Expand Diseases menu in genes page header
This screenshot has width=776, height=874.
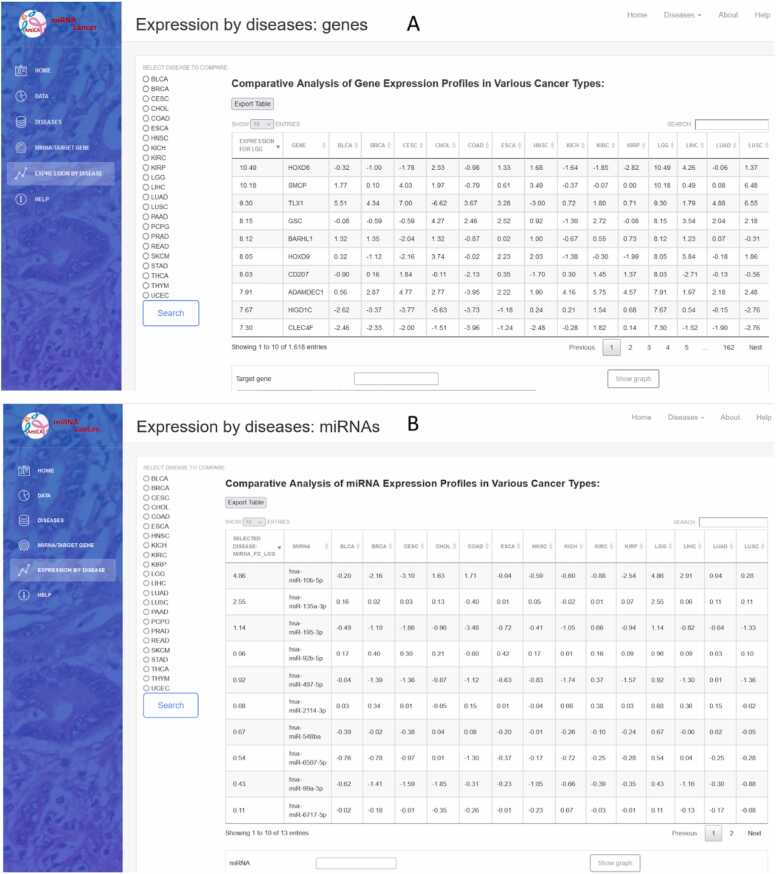[x=684, y=15]
